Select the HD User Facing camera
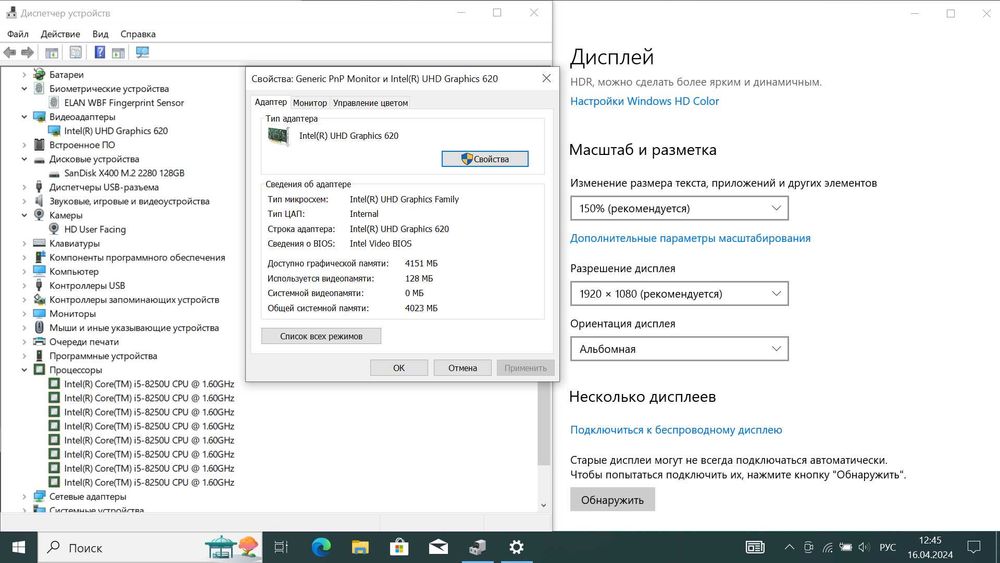This screenshot has height=563, width=1000. 94,229
